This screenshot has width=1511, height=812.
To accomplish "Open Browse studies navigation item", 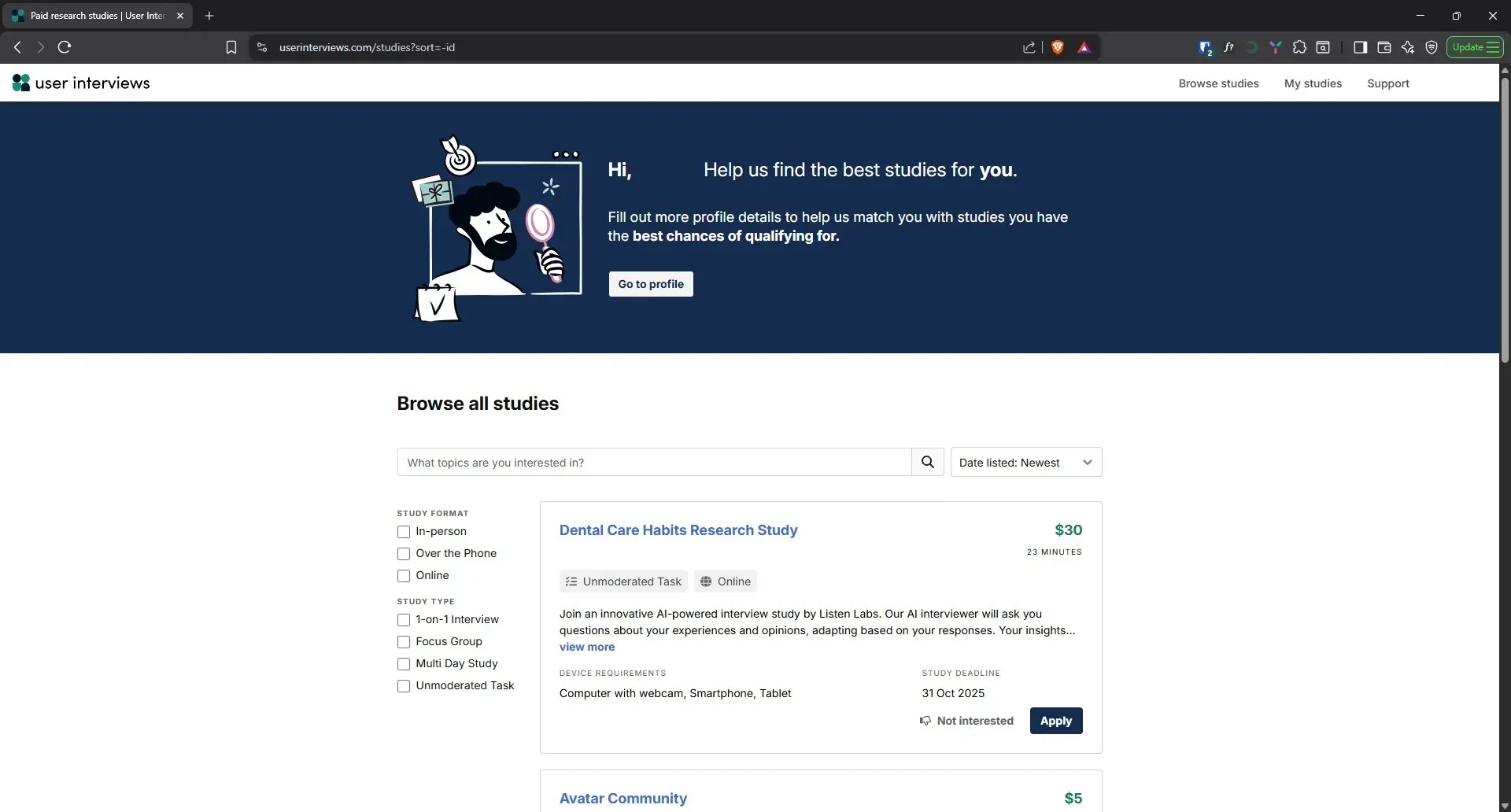I will pyautogui.click(x=1218, y=83).
